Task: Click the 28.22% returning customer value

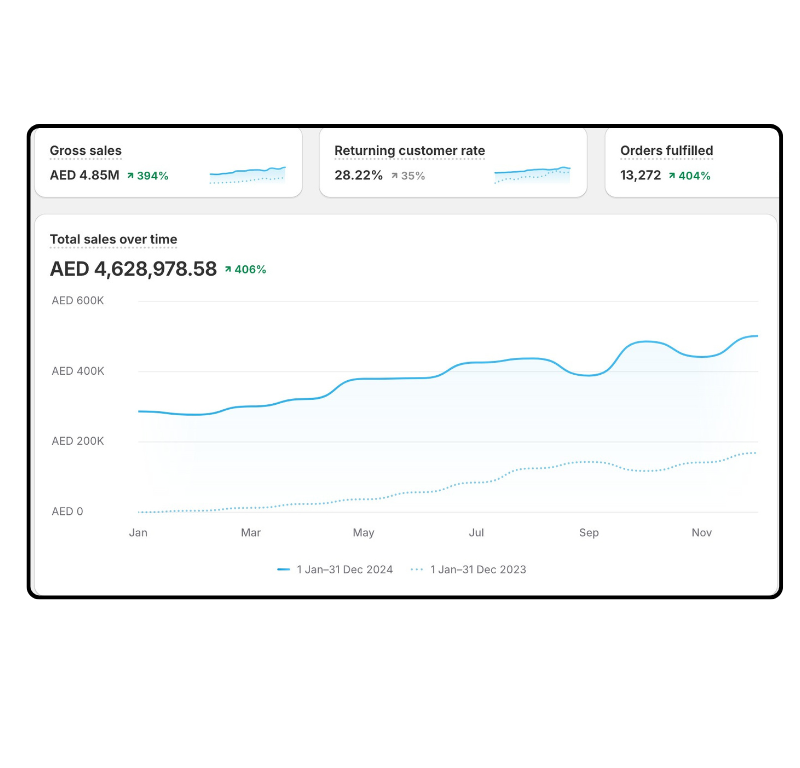Action: coord(358,176)
